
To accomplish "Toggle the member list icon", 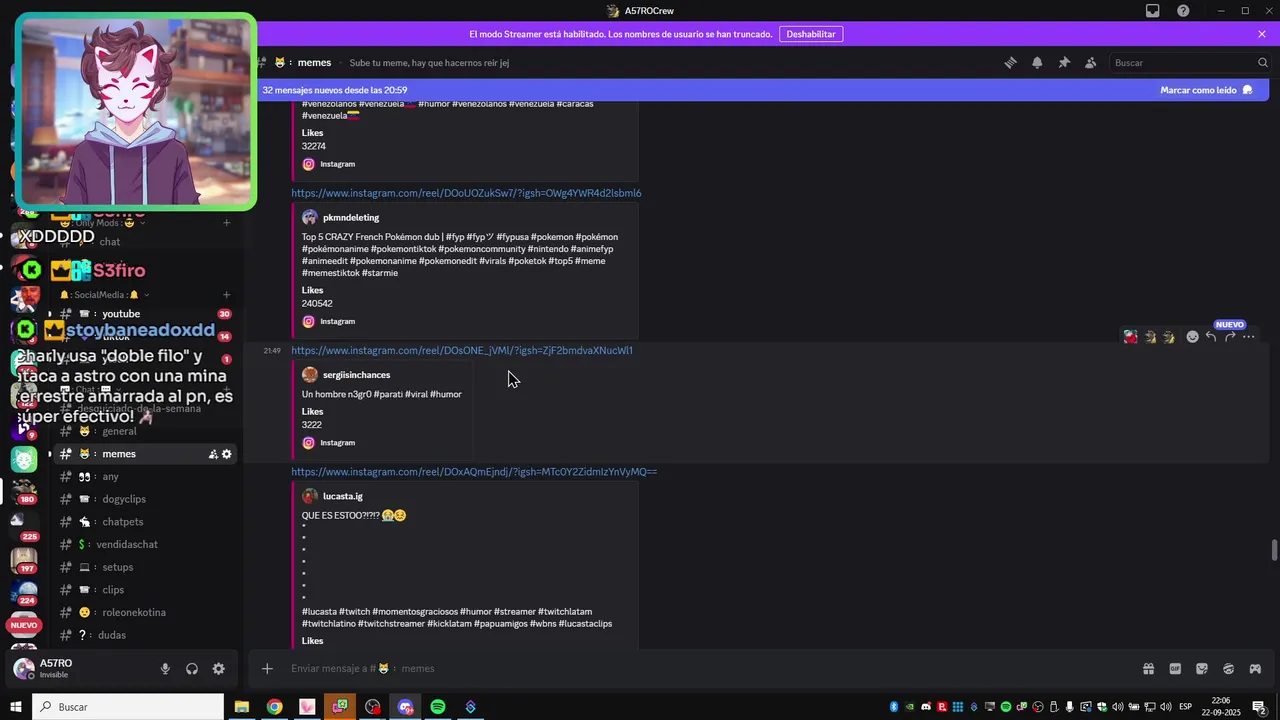I will (x=1091, y=62).
